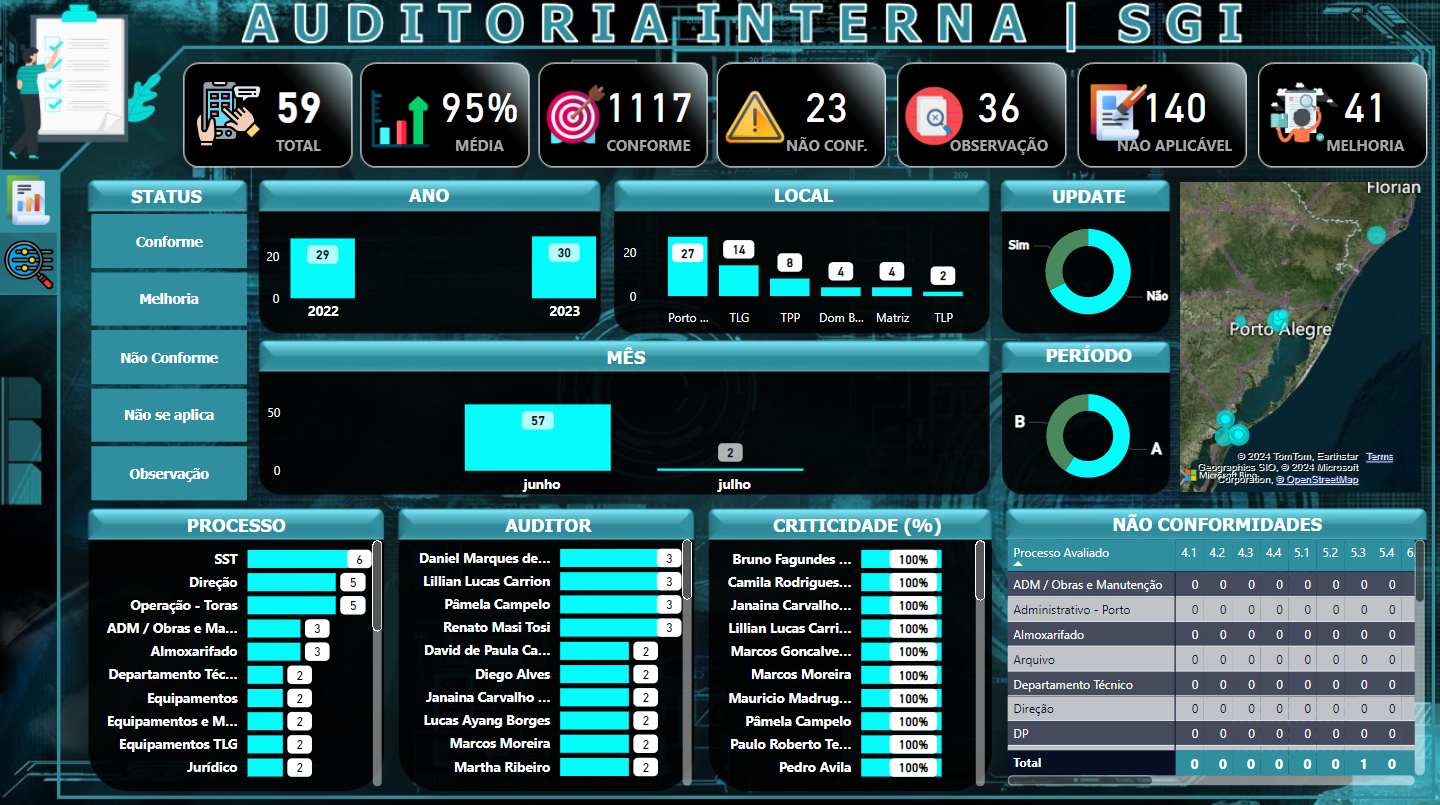Click the Terms link on the map
This screenshot has width=1440, height=805.
(x=1379, y=457)
